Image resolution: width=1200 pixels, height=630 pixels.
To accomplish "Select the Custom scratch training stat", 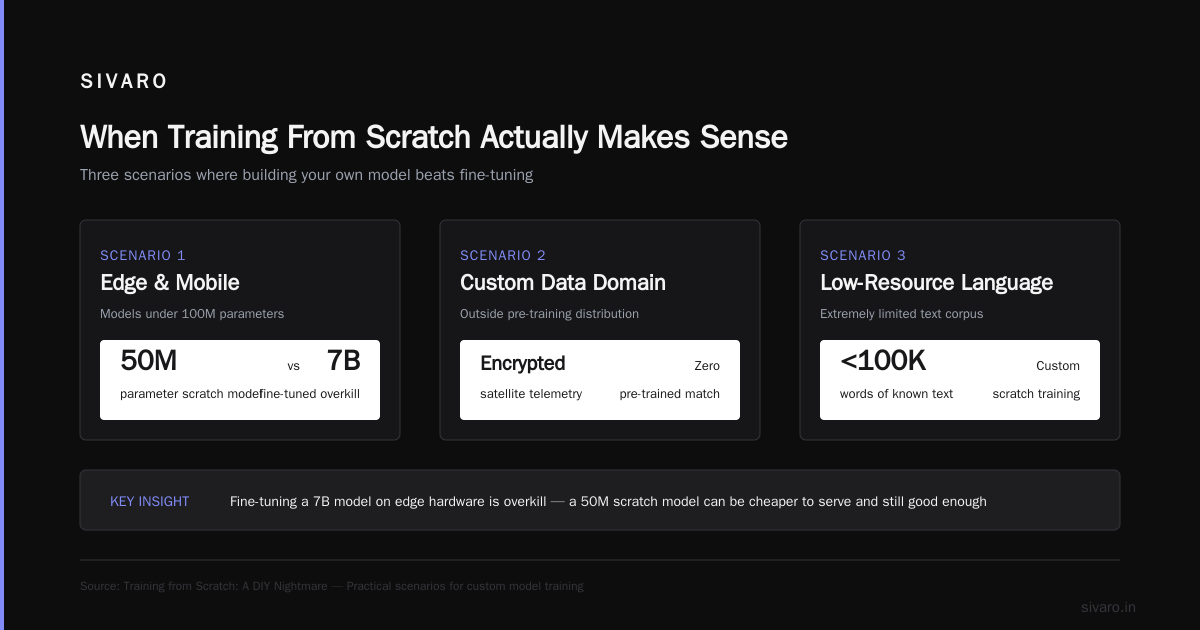I will 1036,380.
